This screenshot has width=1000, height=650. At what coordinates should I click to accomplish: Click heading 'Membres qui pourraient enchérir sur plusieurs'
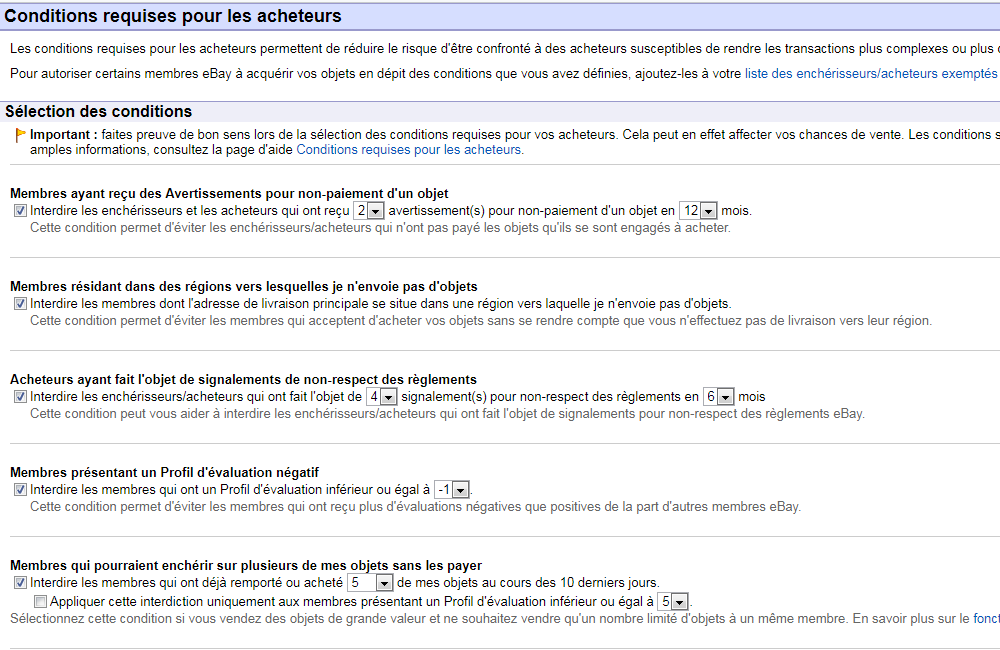[246, 566]
